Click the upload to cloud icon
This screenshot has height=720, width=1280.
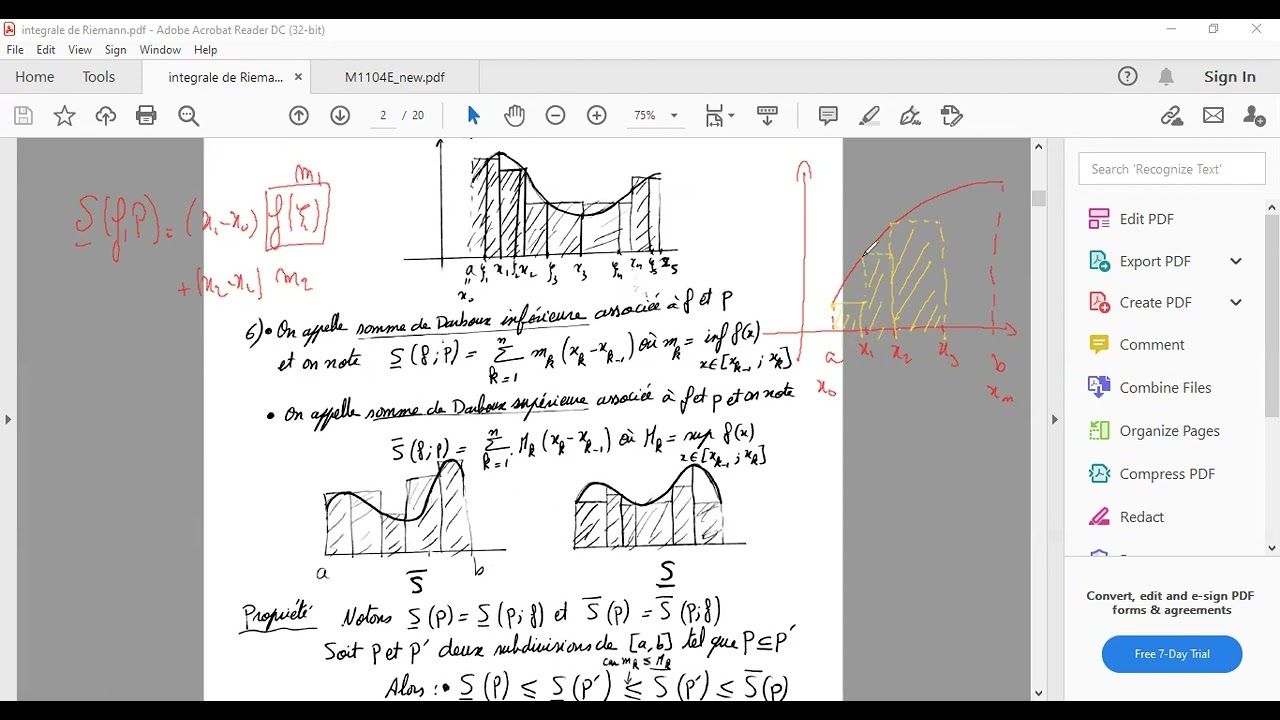105,116
